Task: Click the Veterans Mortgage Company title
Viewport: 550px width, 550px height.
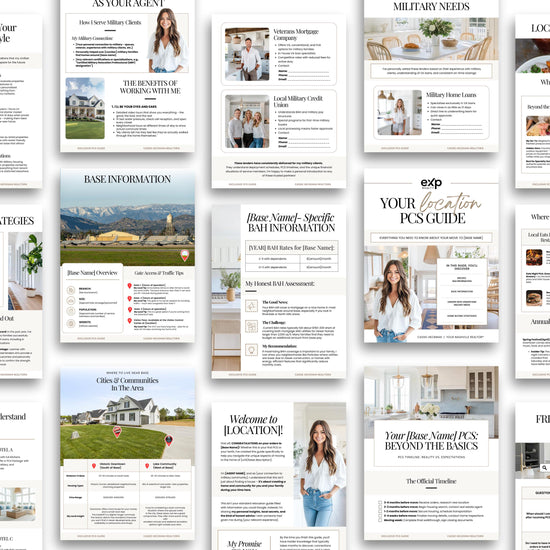Action: (296, 34)
